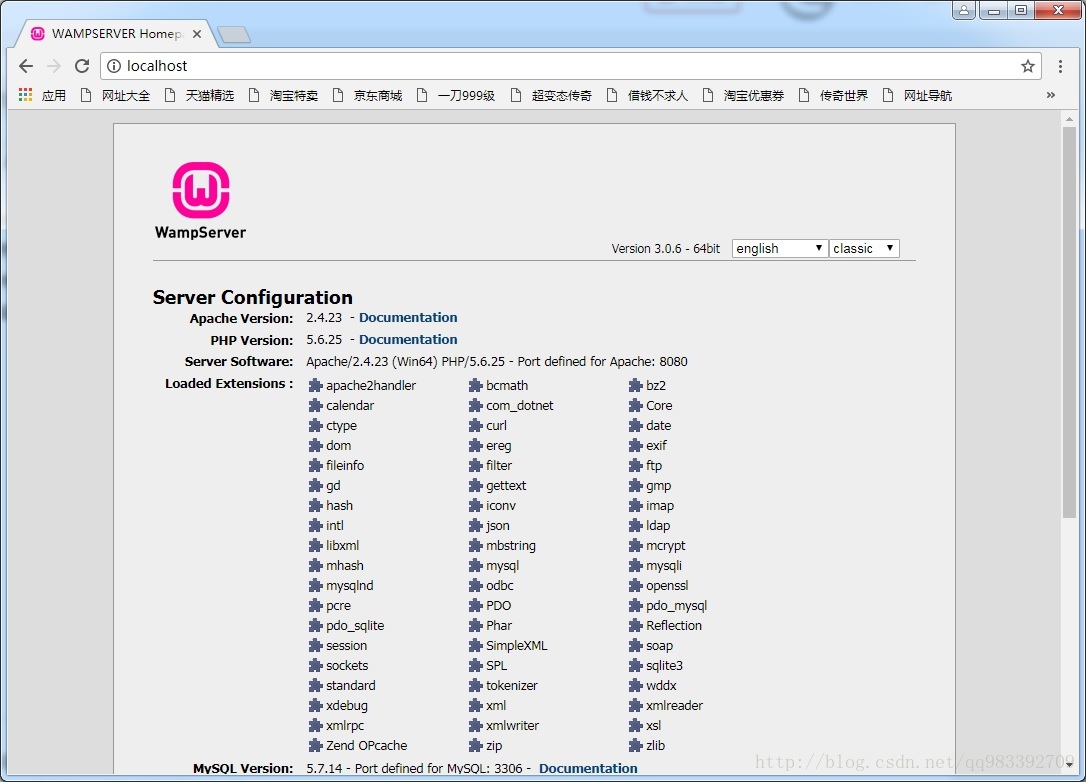Click the scrollbar down arrow
Image resolution: width=1086 pixels, height=782 pixels.
pyautogui.click(x=1069, y=764)
